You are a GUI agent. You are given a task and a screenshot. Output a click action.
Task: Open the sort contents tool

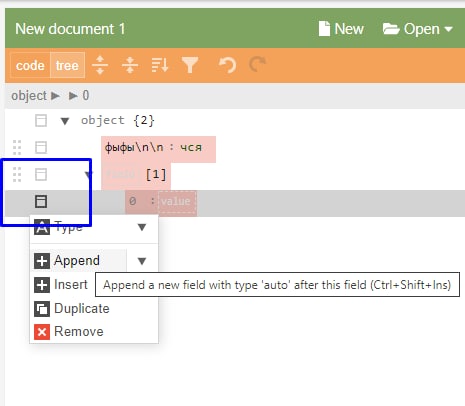pos(160,65)
